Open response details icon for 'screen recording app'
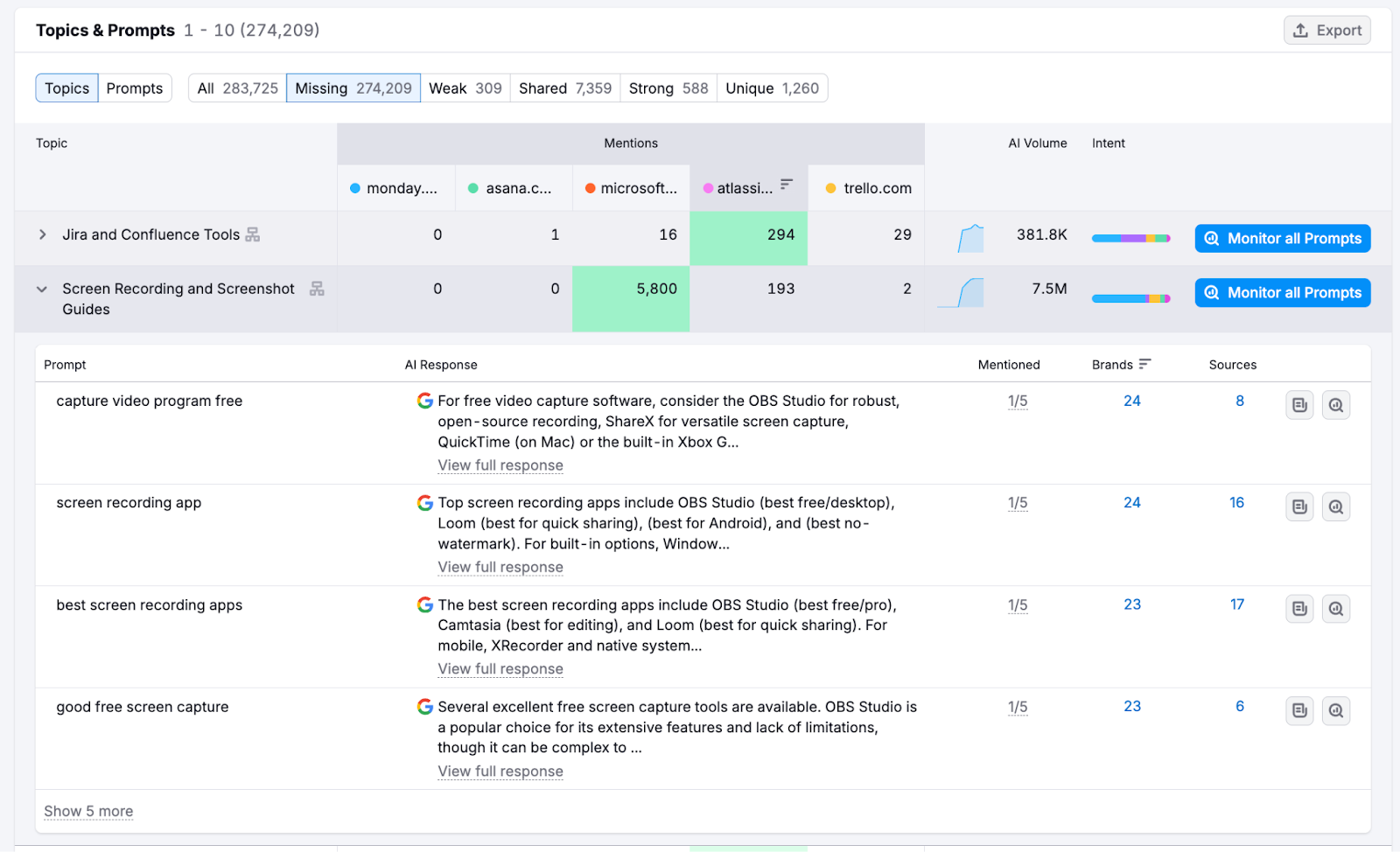1400x852 pixels. tap(1299, 506)
